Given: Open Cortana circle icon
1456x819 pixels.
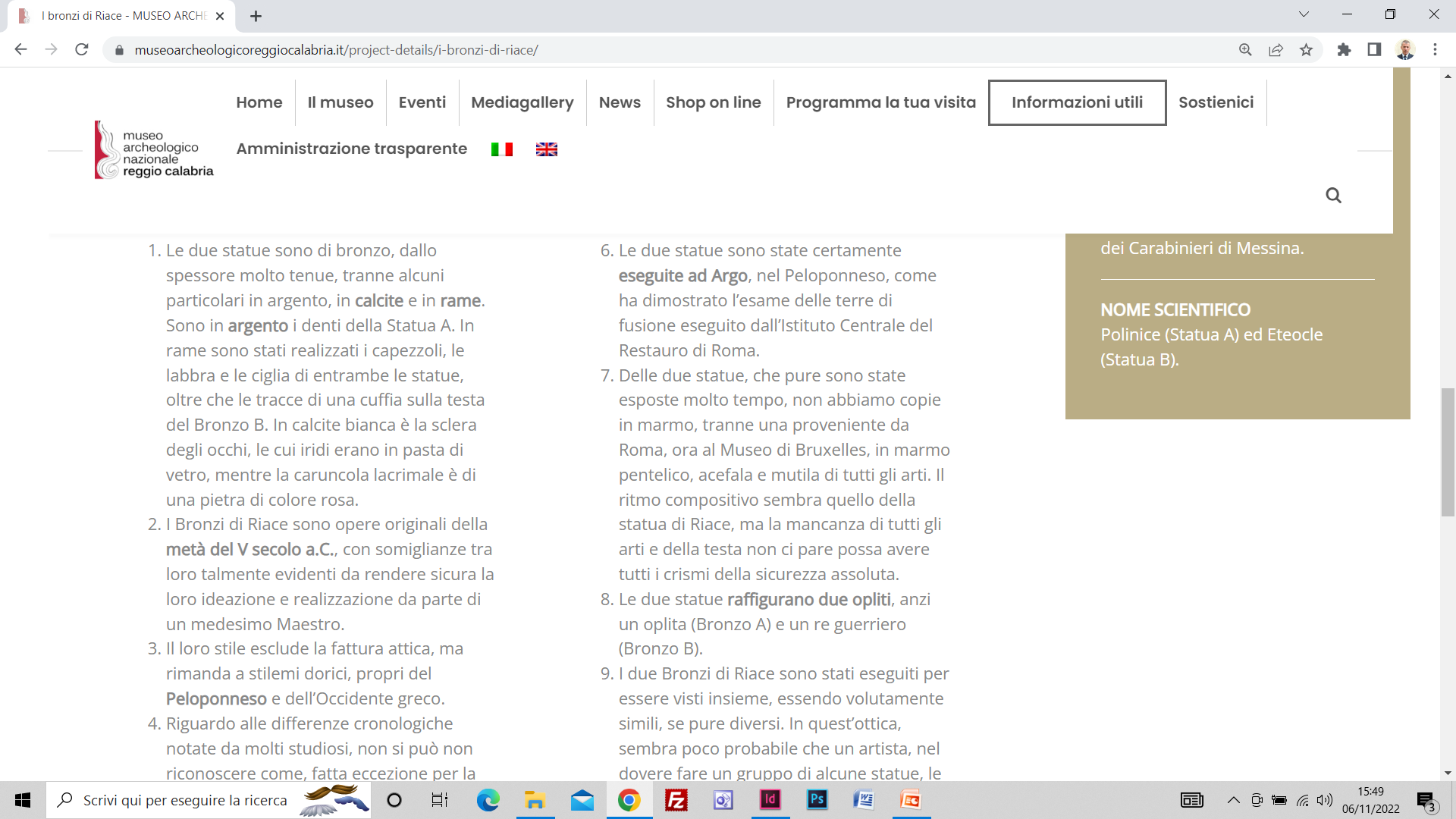Looking at the screenshot, I should coord(394,800).
